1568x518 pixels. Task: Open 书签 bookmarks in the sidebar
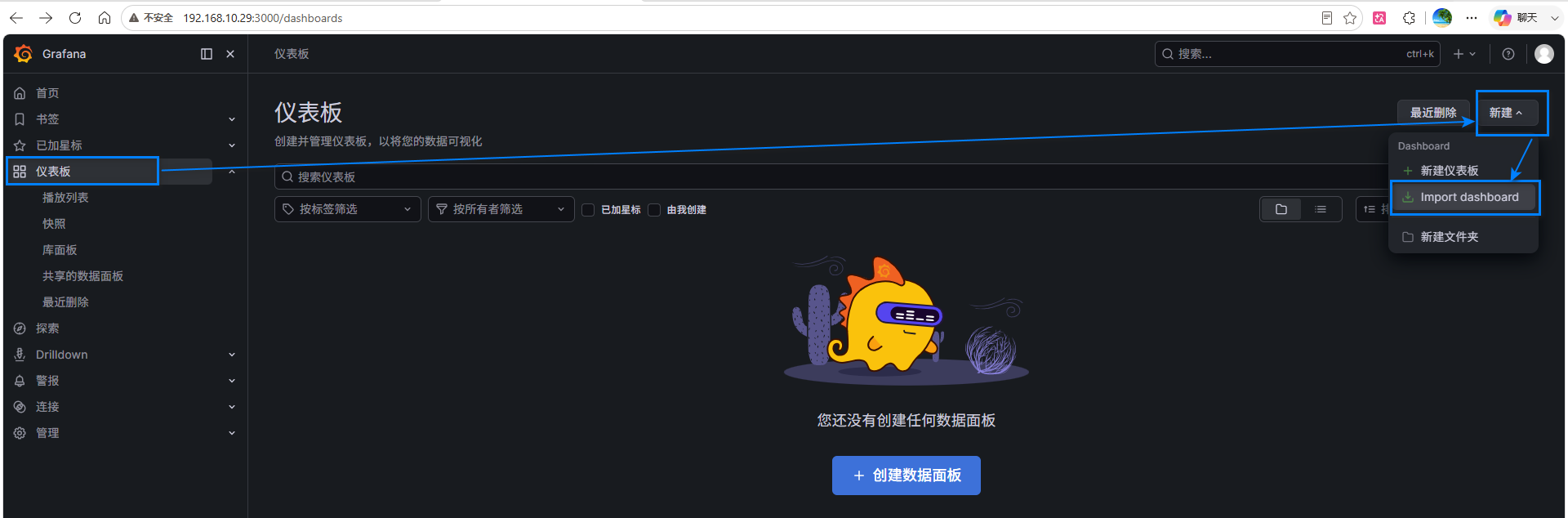47,119
